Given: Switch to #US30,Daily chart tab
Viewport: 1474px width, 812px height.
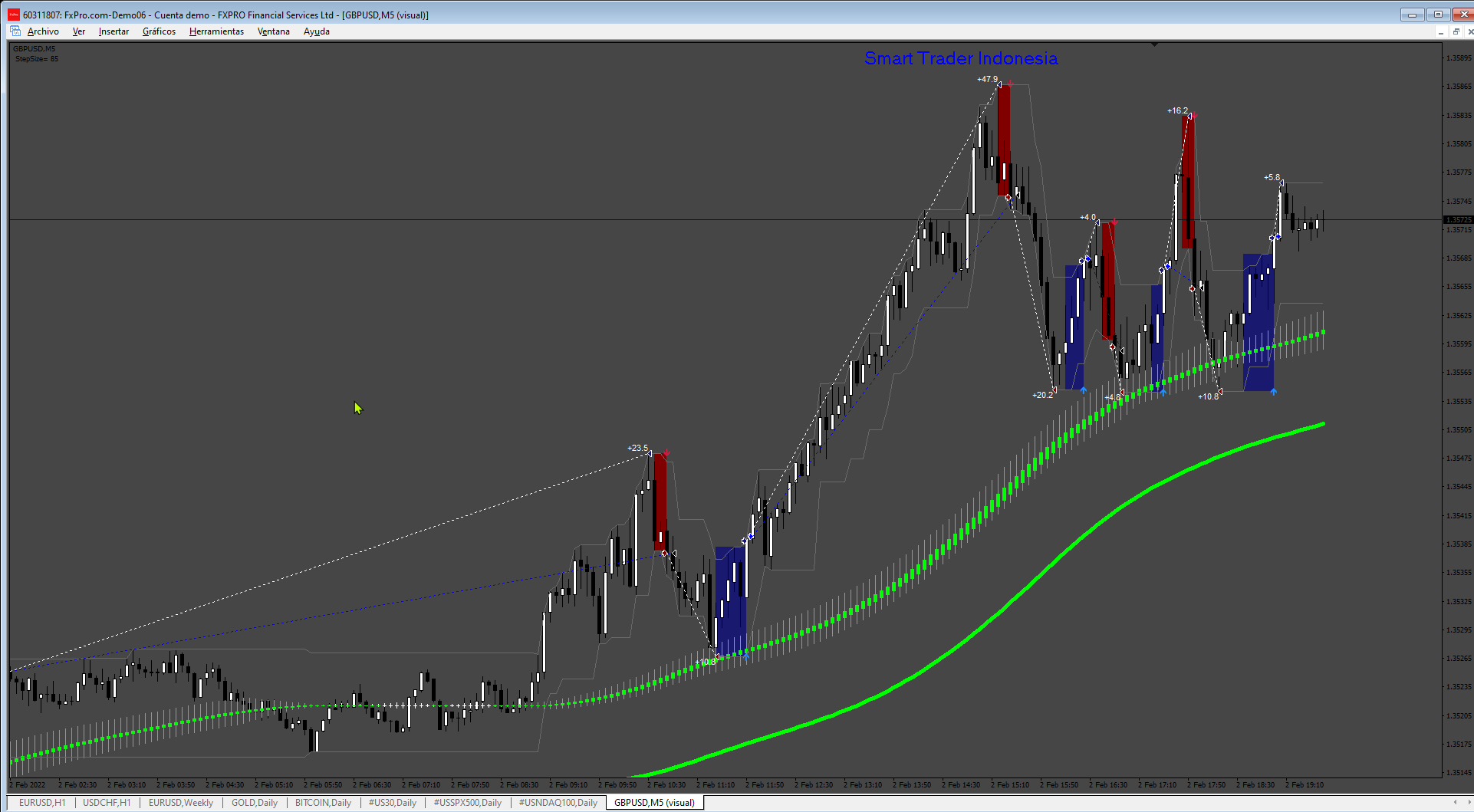Looking at the screenshot, I should [392, 803].
